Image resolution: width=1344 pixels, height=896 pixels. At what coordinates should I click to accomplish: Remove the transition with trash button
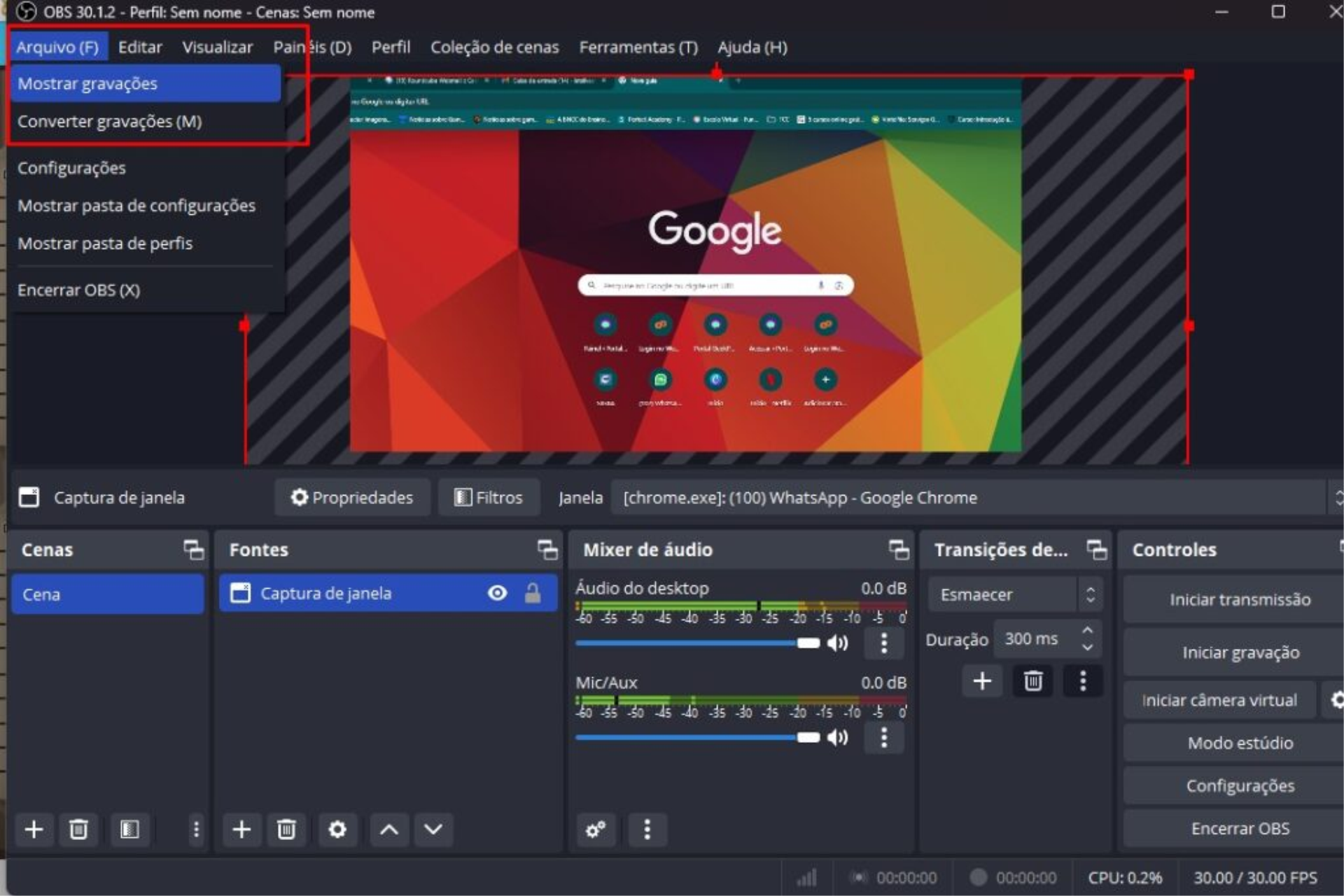(1033, 680)
